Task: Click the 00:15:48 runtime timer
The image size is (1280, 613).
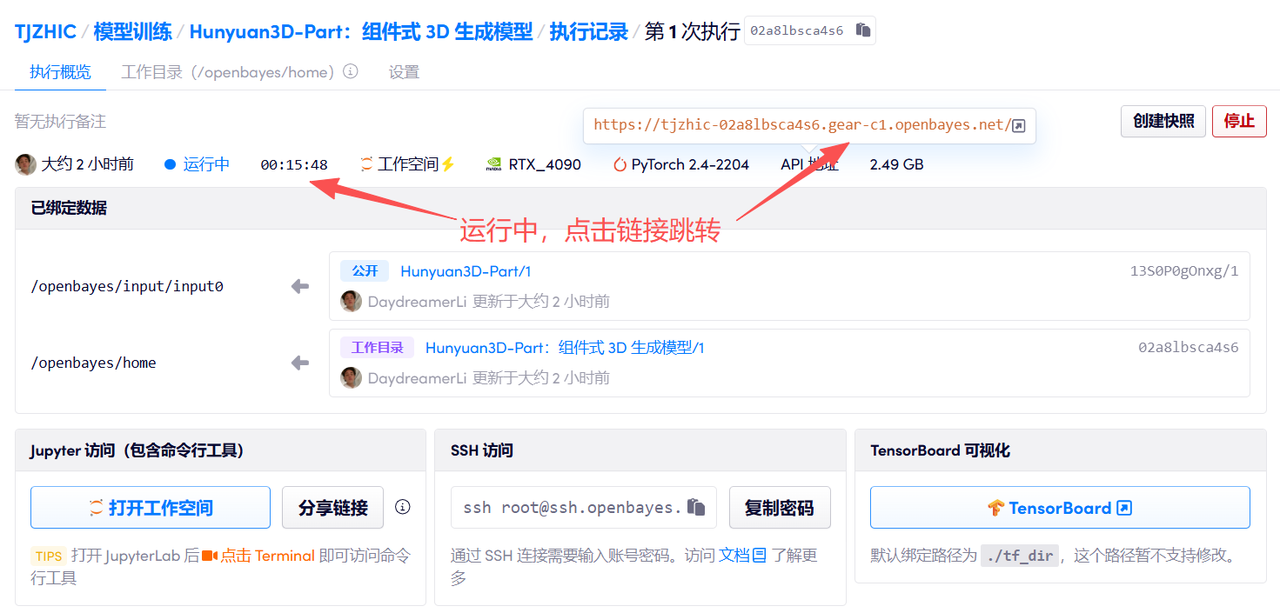Action: [x=294, y=164]
